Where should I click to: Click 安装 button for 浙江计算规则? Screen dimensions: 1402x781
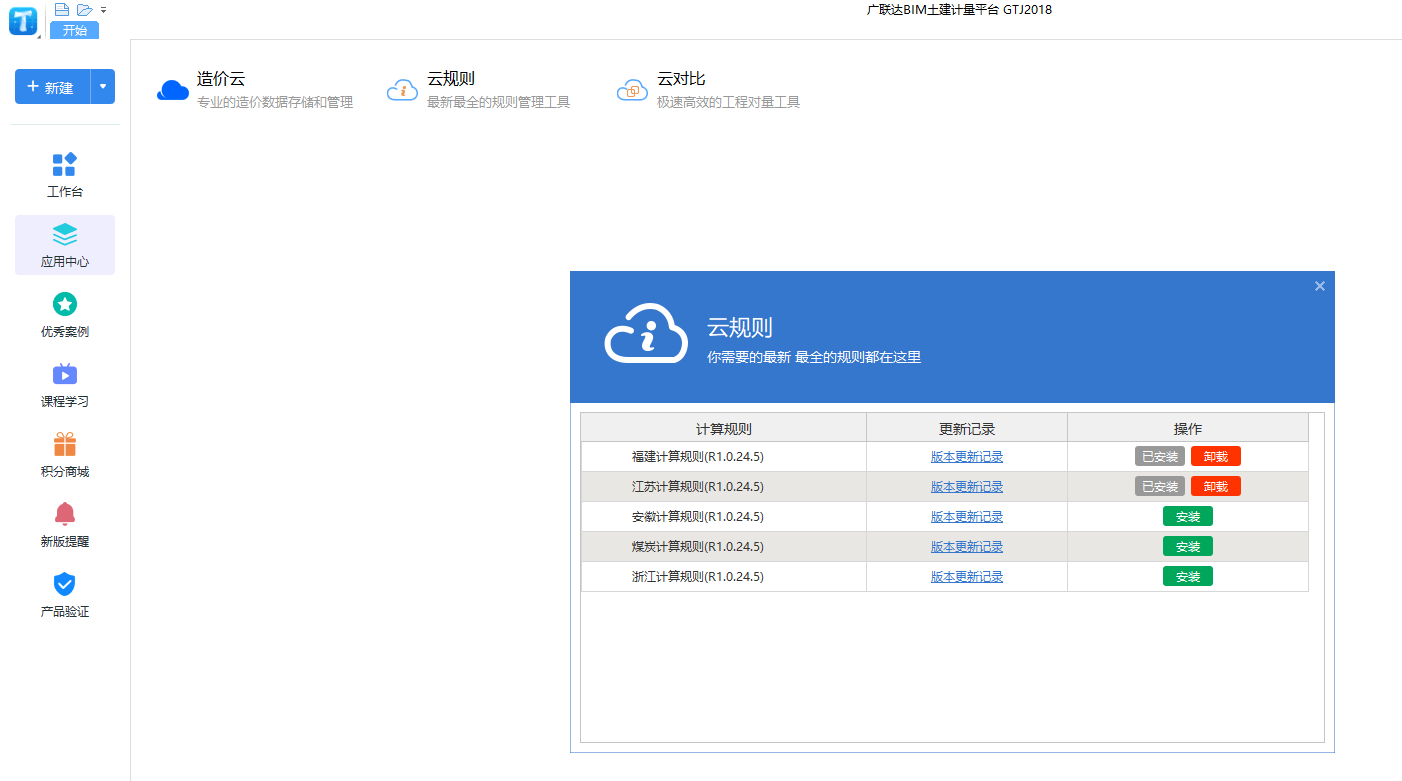[x=1188, y=576]
